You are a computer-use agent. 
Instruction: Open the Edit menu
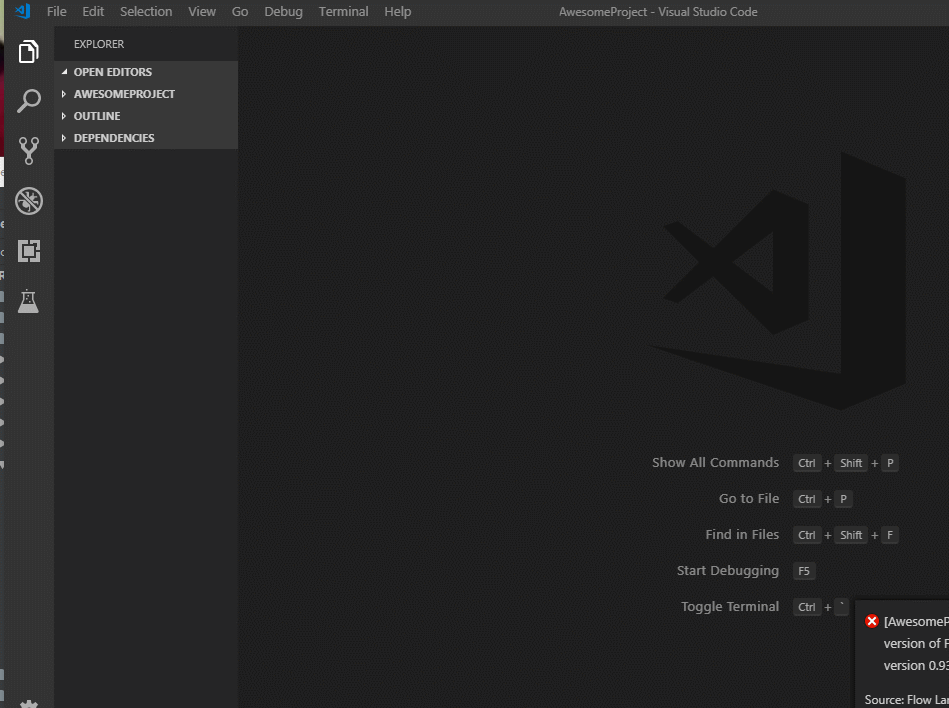click(93, 11)
